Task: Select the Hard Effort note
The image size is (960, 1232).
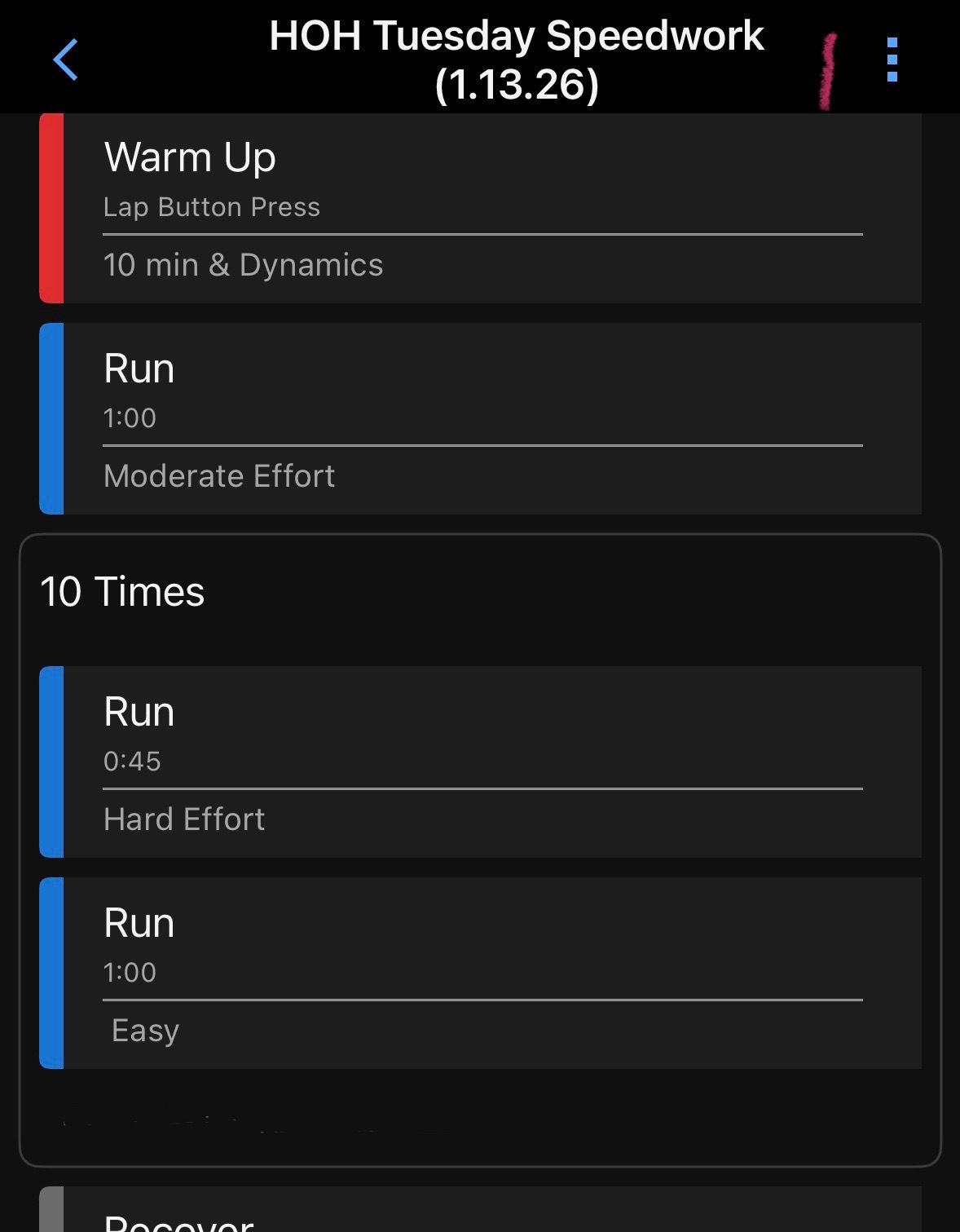Action: click(184, 819)
